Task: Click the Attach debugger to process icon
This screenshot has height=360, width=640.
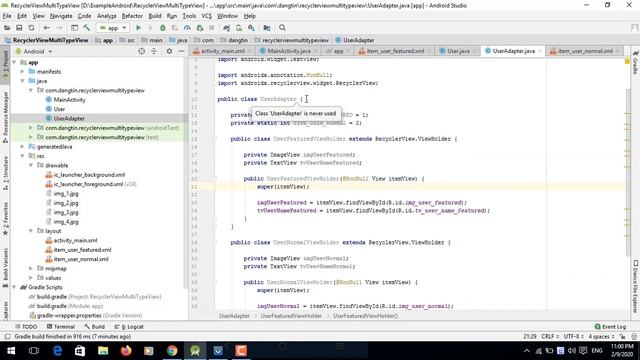Action: click(200, 28)
